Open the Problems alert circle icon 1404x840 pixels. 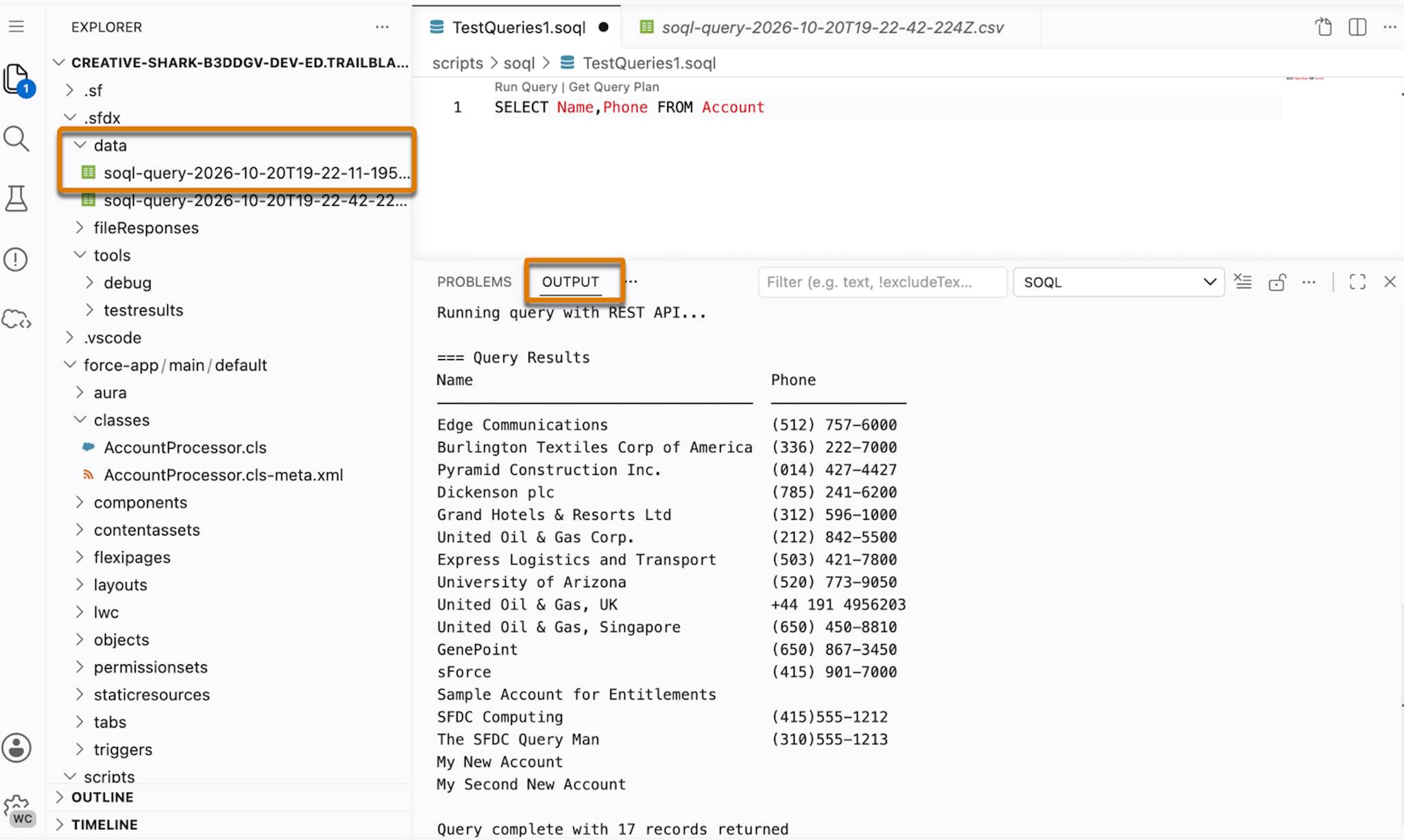coord(16,259)
